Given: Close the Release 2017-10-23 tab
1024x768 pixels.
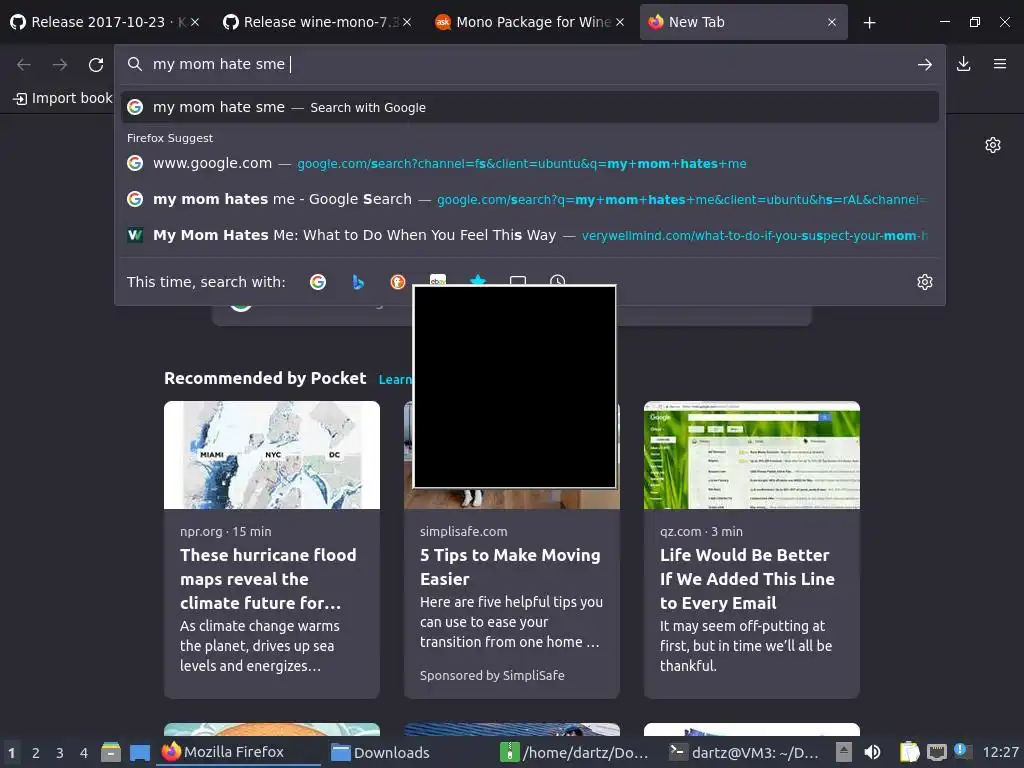Looking at the screenshot, I should (195, 22).
